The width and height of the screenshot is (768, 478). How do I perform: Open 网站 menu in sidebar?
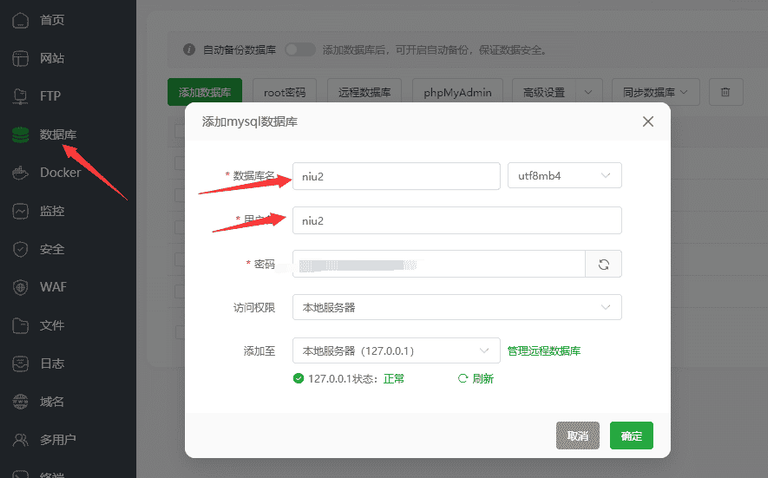[52, 58]
